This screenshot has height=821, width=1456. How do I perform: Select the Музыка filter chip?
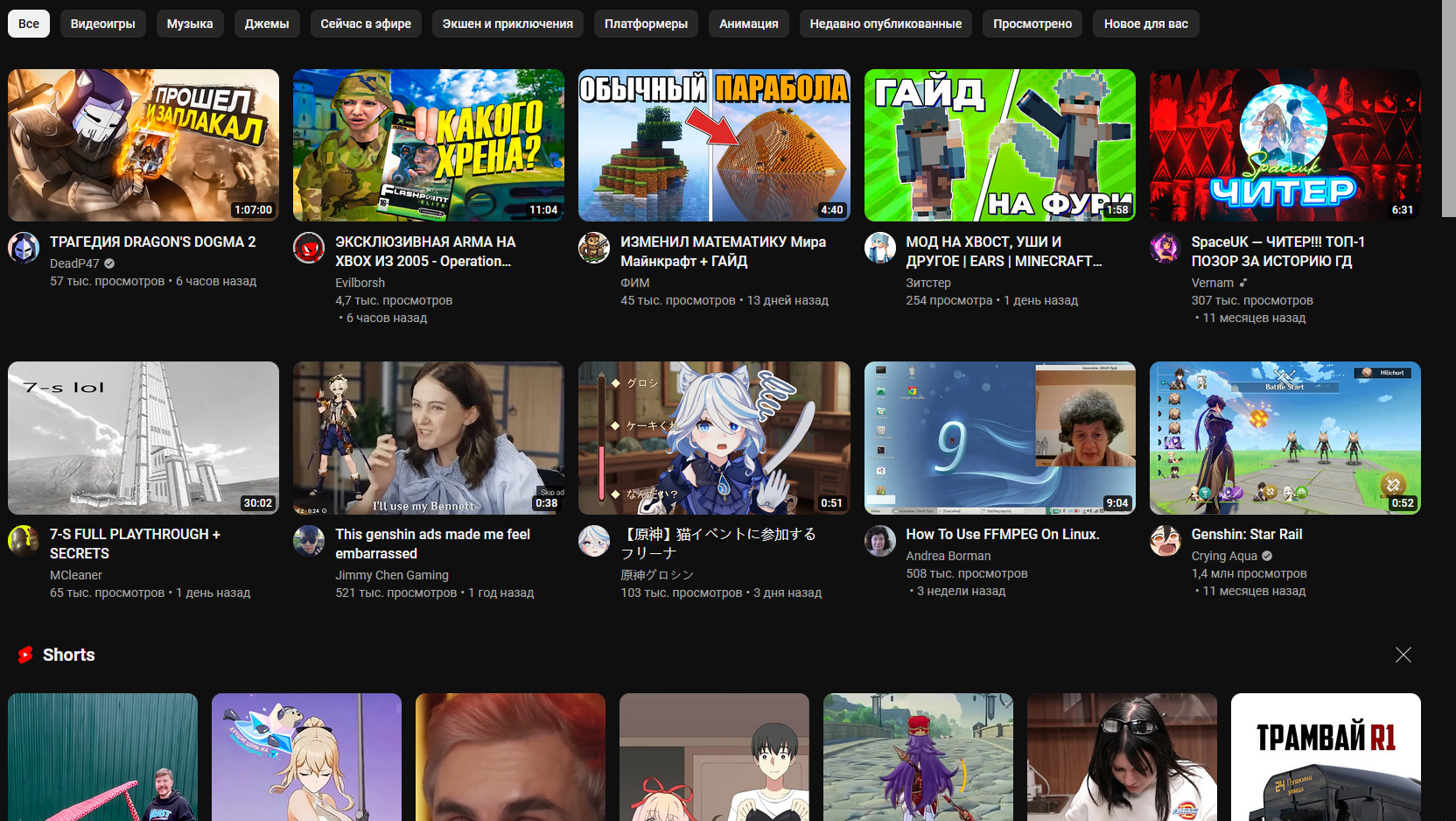point(190,24)
